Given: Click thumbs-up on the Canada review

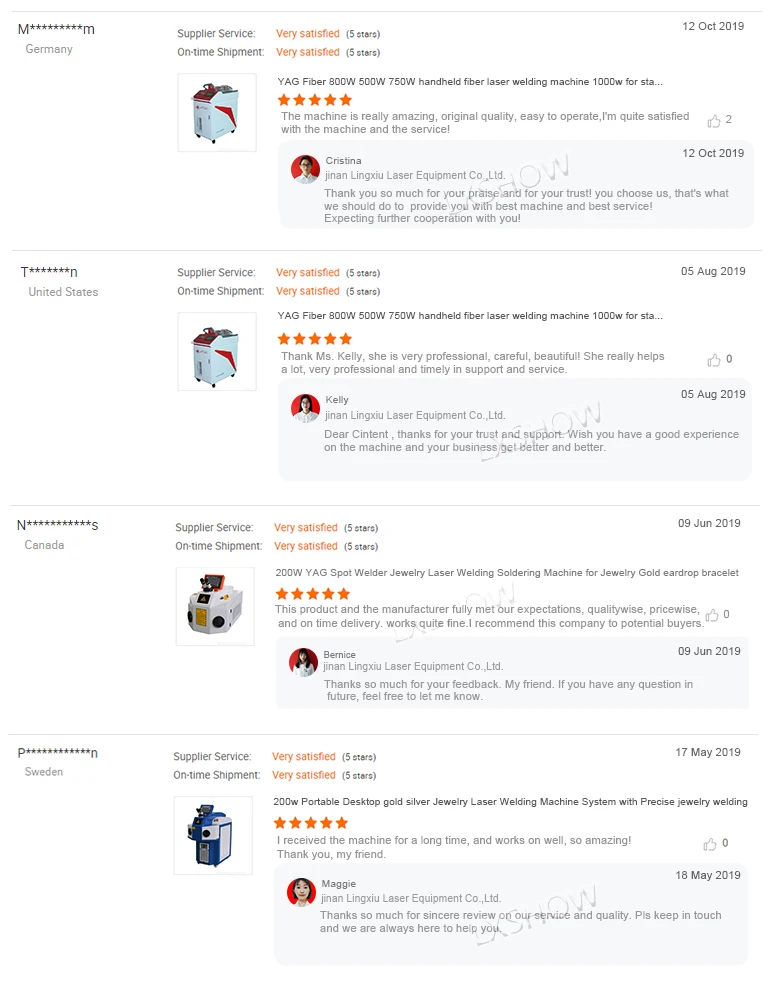Looking at the screenshot, I should click(712, 616).
